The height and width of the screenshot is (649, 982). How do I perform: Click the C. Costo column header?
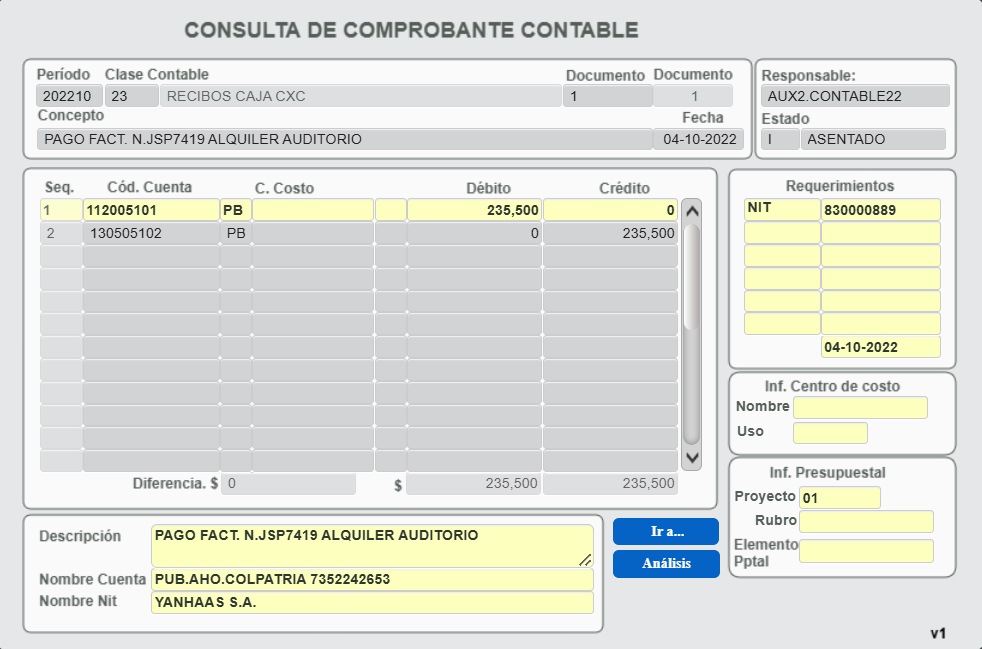click(284, 189)
